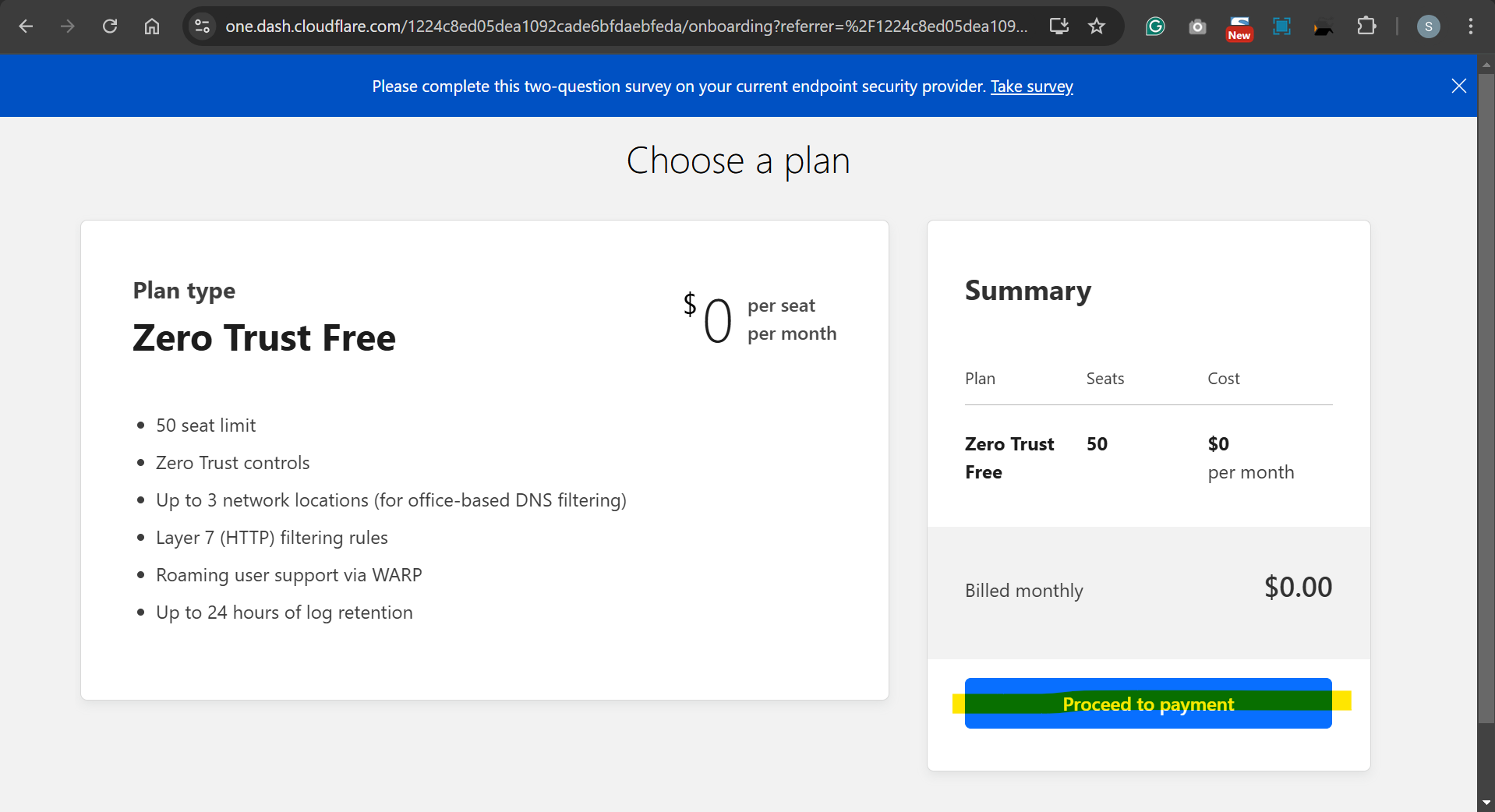Click the '50 seat limit' bullet

coord(206,425)
